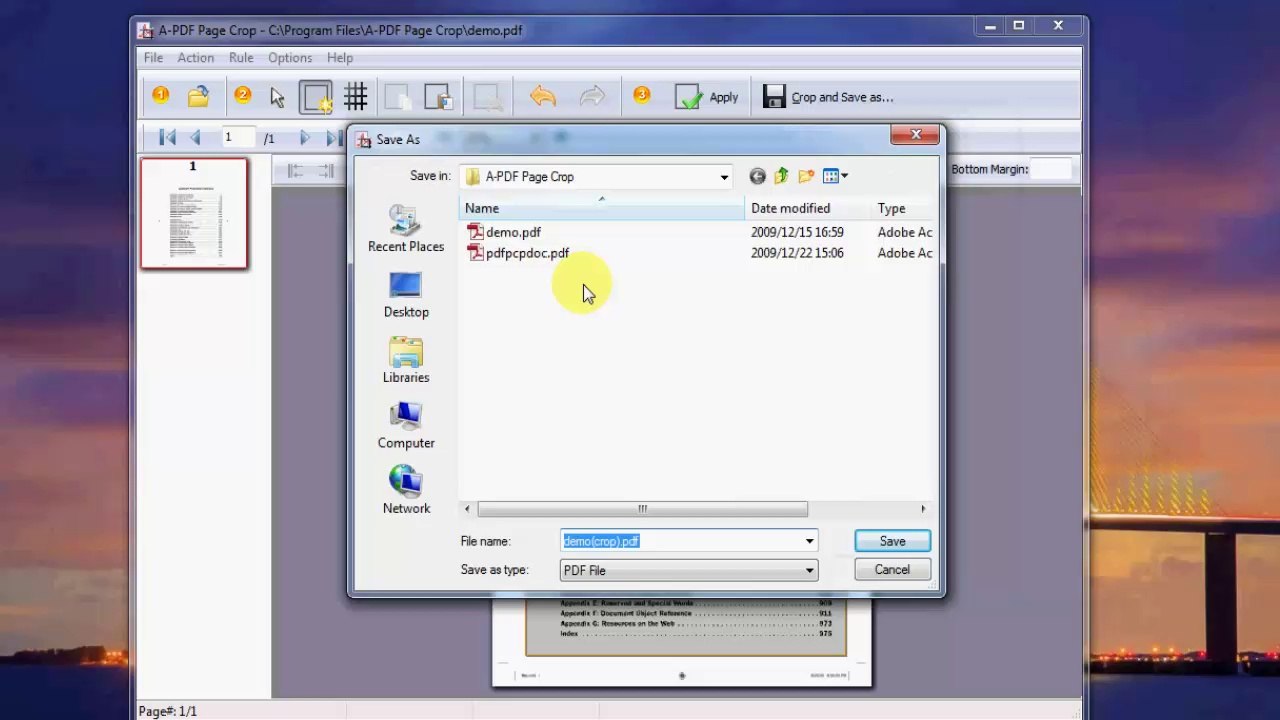Select demo.pdf file in list

[504, 232]
